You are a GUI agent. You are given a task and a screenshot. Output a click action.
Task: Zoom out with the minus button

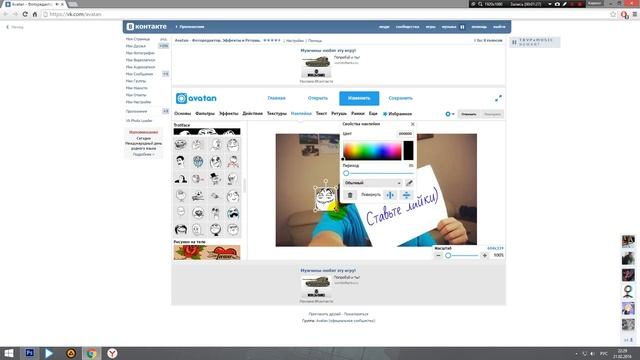click(438, 256)
